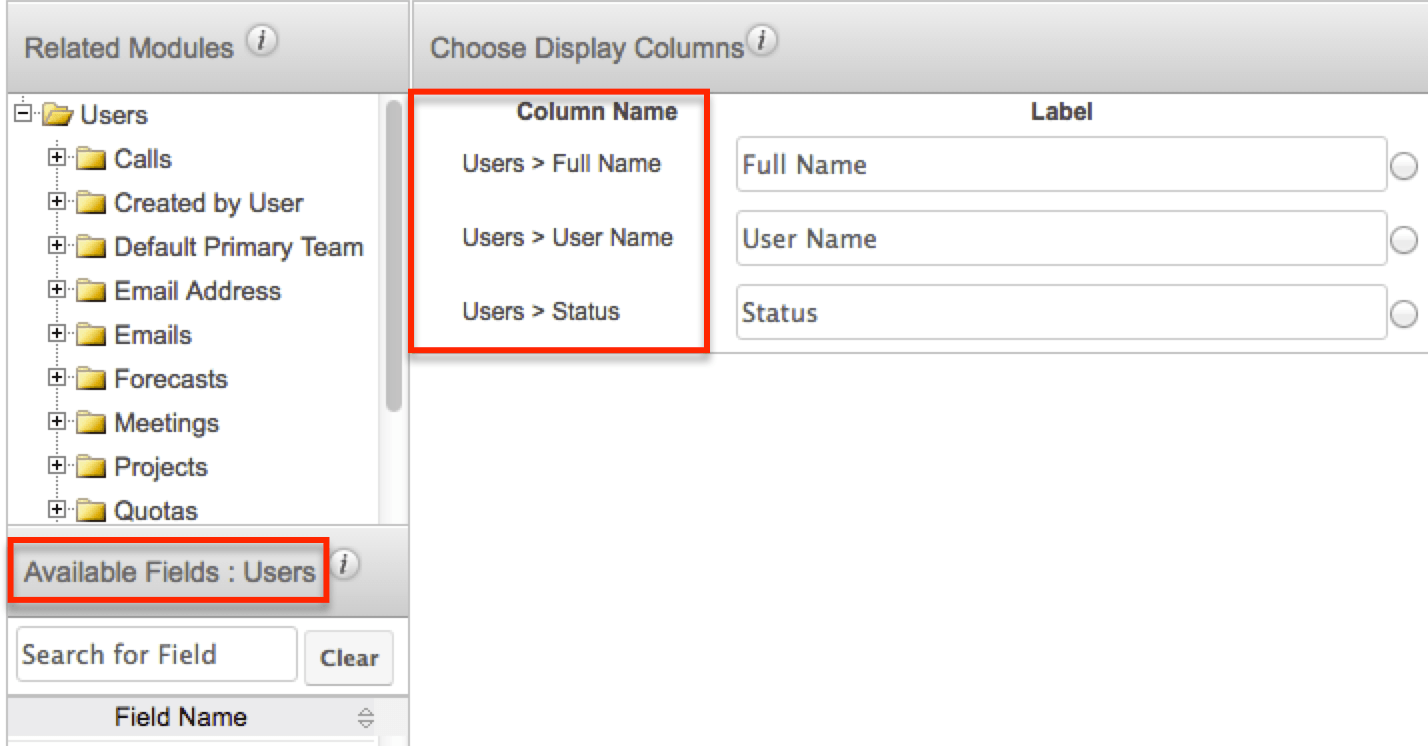This screenshot has height=746, width=1428.
Task: Expand the Calls tree node
Action: coord(57,158)
